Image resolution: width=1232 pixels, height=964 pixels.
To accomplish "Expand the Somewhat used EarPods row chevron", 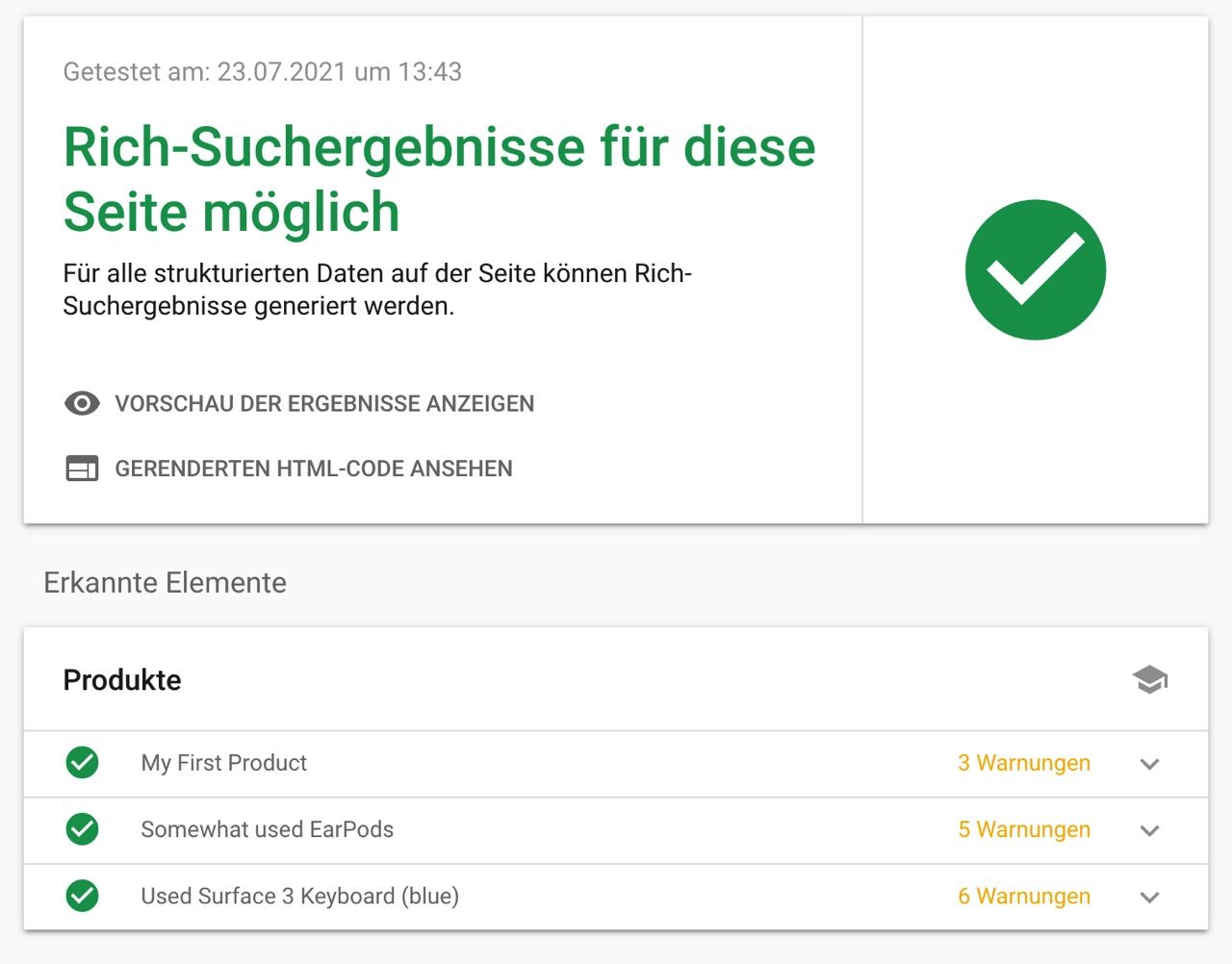I will (1149, 830).
